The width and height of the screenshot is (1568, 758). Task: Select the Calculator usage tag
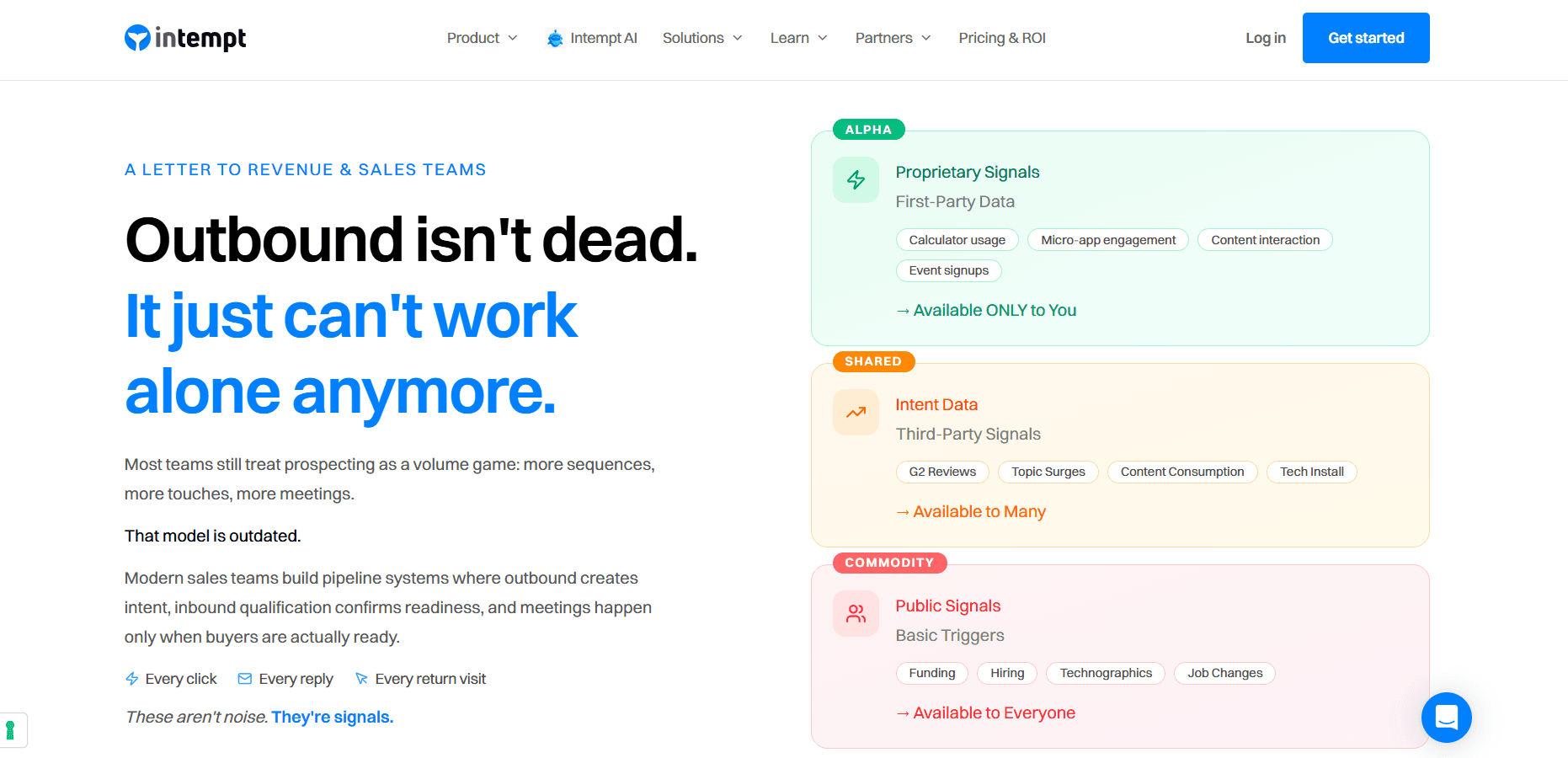click(957, 240)
